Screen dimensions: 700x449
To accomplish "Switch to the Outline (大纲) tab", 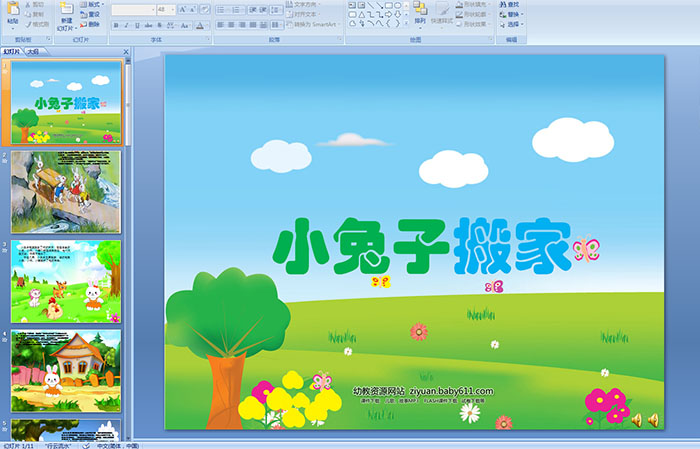I will click(33, 51).
